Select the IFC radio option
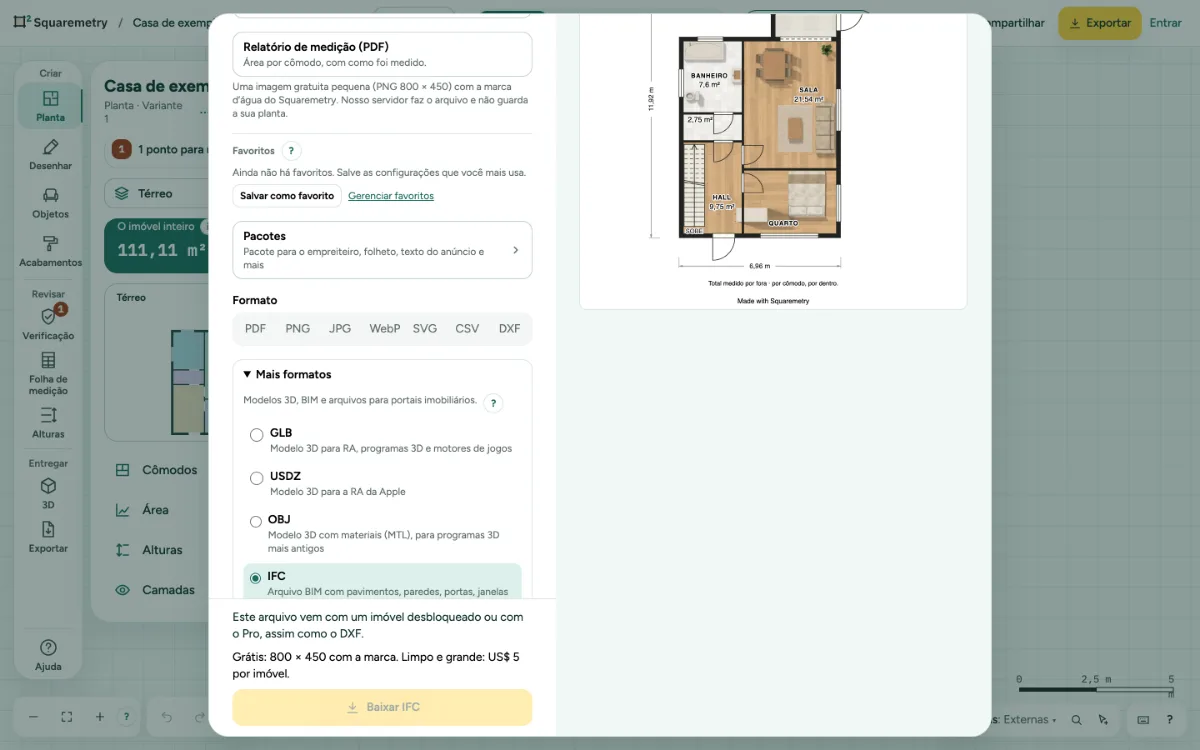Image resolution: width=1200 pixels, height=750 pixels. click(256, 578)
